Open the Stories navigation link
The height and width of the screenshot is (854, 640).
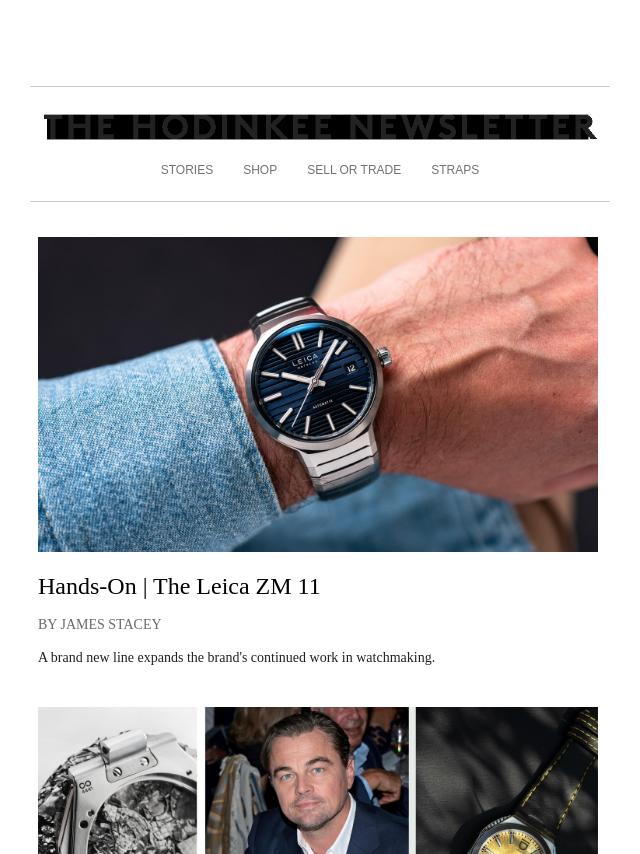pyautogui.click(x=186, y=170)
